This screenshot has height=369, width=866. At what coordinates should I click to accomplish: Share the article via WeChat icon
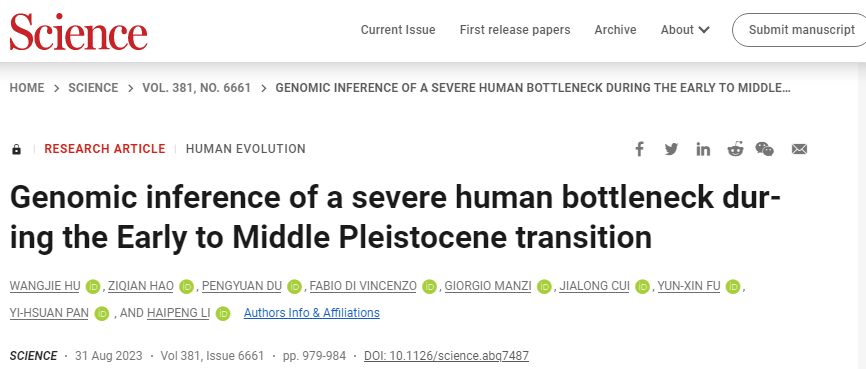pos(765,149)
